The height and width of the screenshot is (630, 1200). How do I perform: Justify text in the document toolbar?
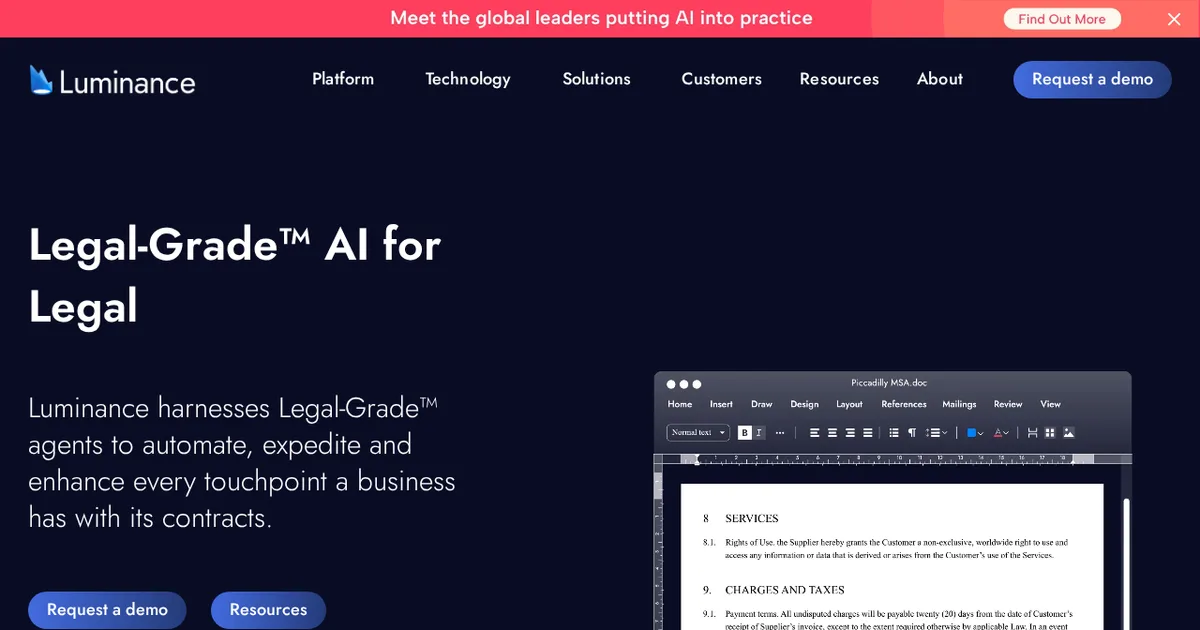coord(867,433)
